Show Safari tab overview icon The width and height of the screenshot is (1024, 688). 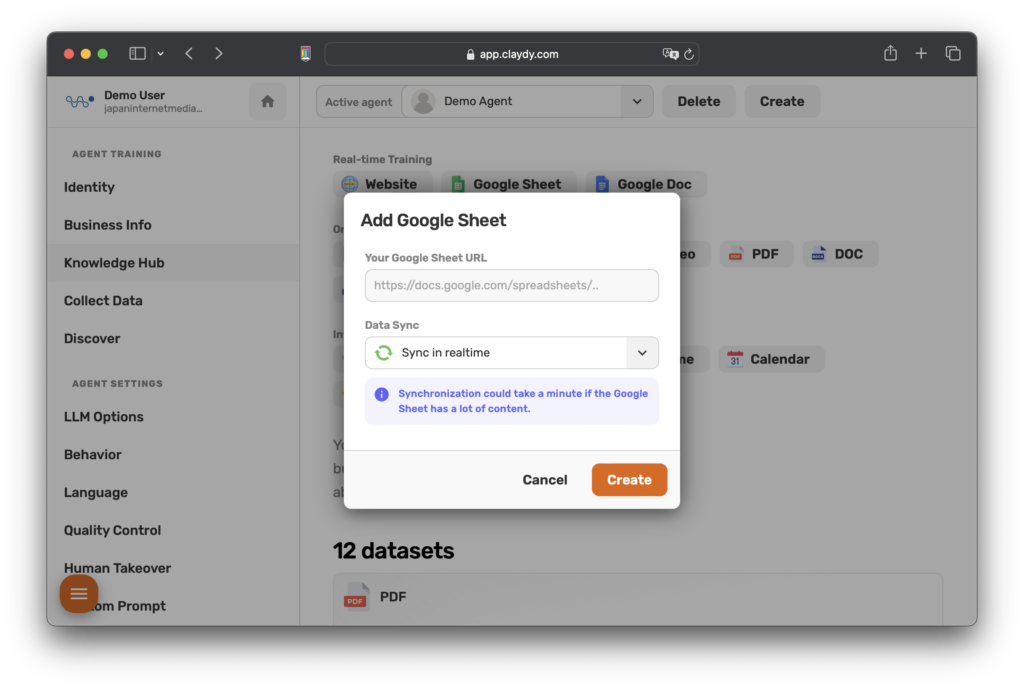tap(953, 53)
